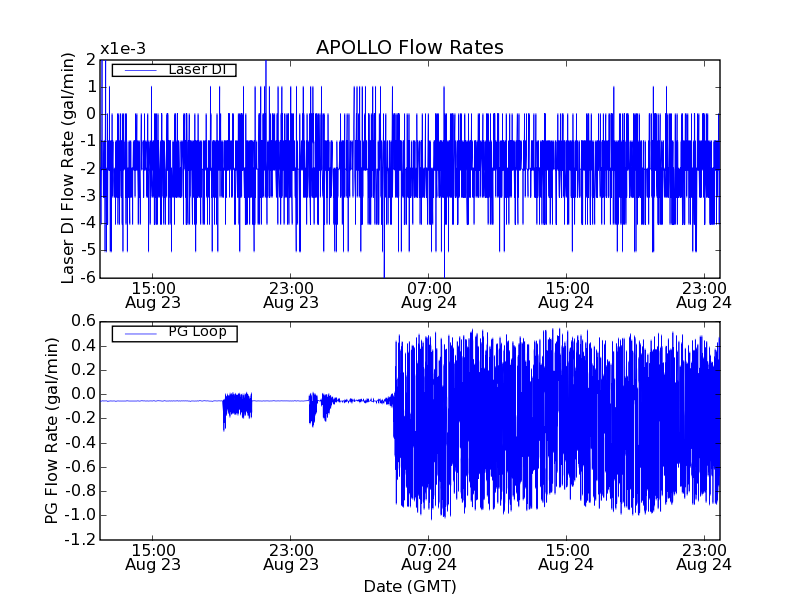Click the blue line sample in PG Loop legend
The height and width of the screenshot is (600, 800).
point(137,333)
